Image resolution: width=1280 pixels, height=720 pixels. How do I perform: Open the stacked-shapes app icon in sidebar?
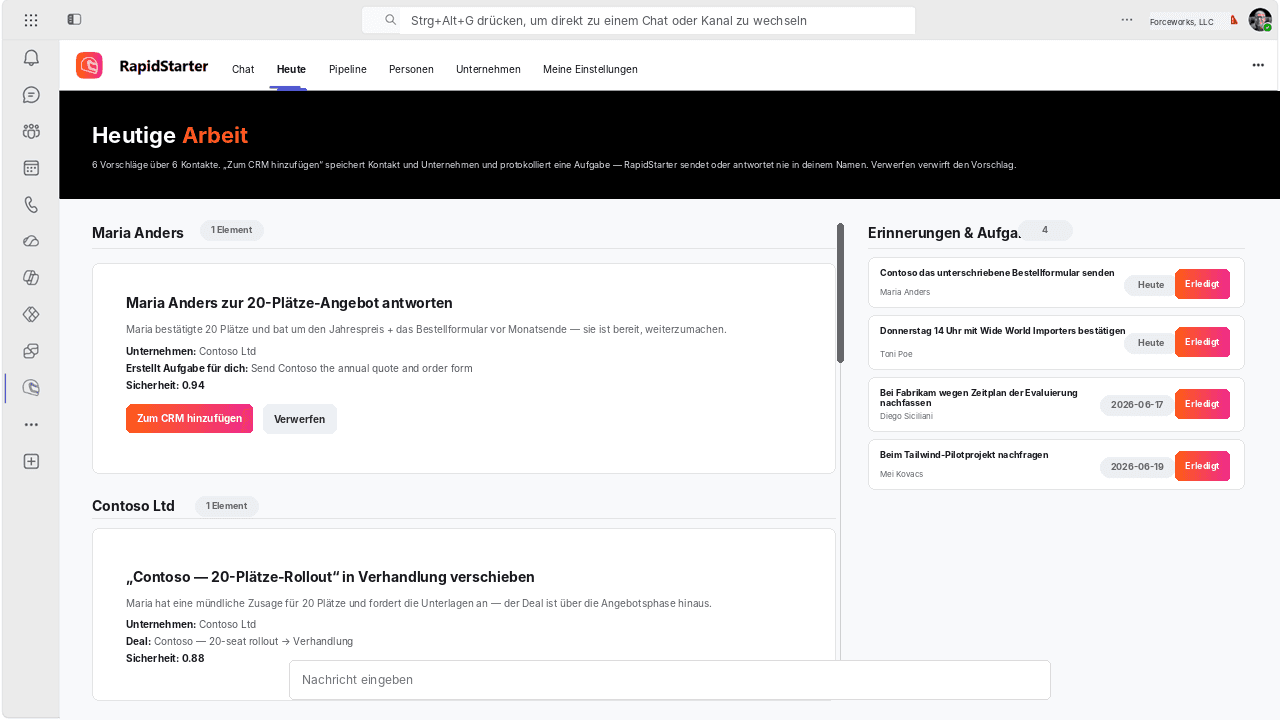(x=31, y=351)
